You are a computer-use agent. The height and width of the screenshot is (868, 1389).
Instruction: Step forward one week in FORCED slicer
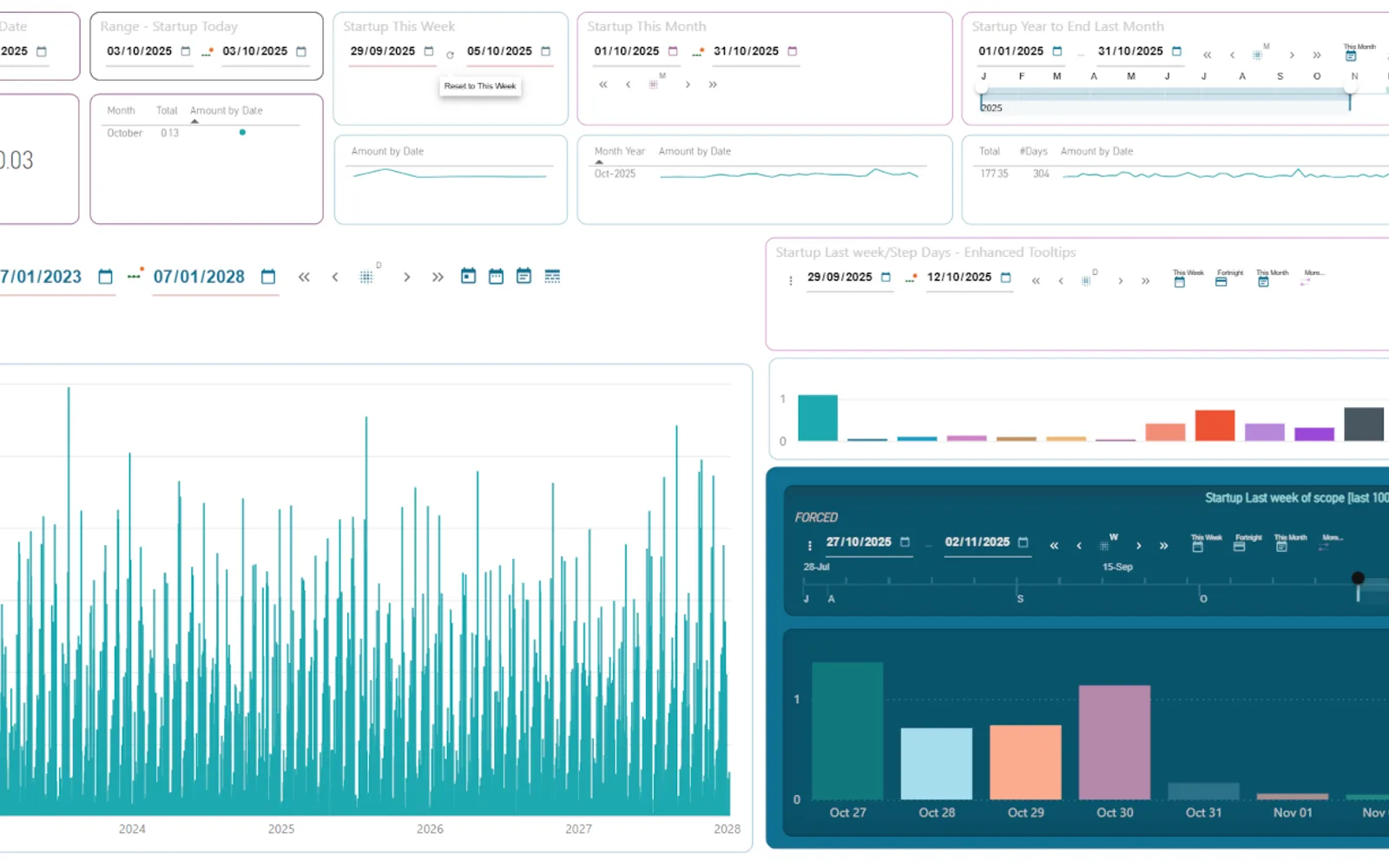tap(1138, 546)
